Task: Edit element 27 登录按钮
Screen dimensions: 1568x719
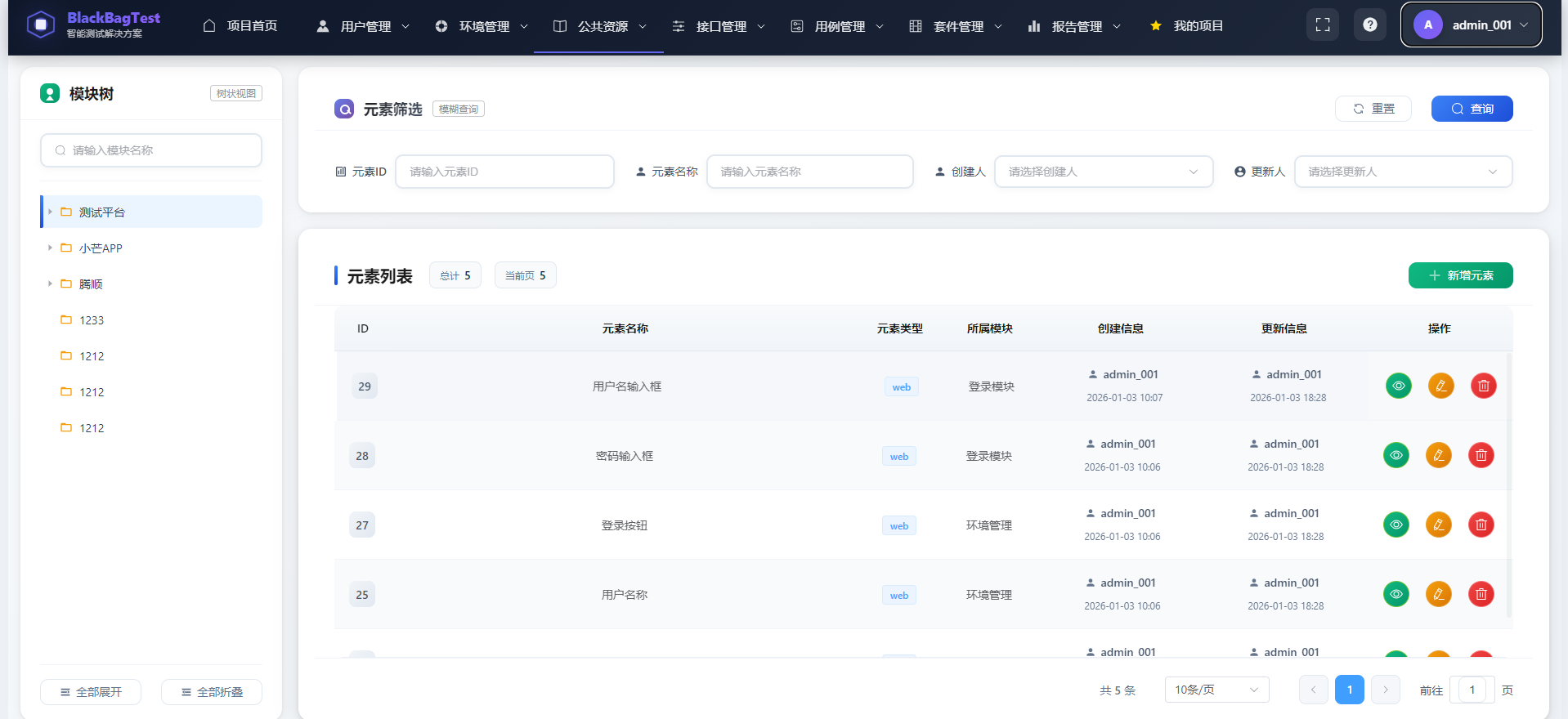Action: (1439, 525)
